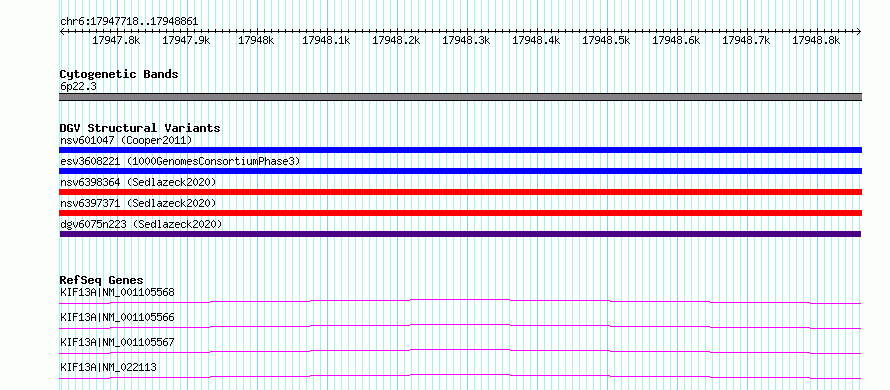Select the gray 6p22.3 cytogenetic band bar
Image resolution: width=890 pixels, height=390 pixels.
460,97
